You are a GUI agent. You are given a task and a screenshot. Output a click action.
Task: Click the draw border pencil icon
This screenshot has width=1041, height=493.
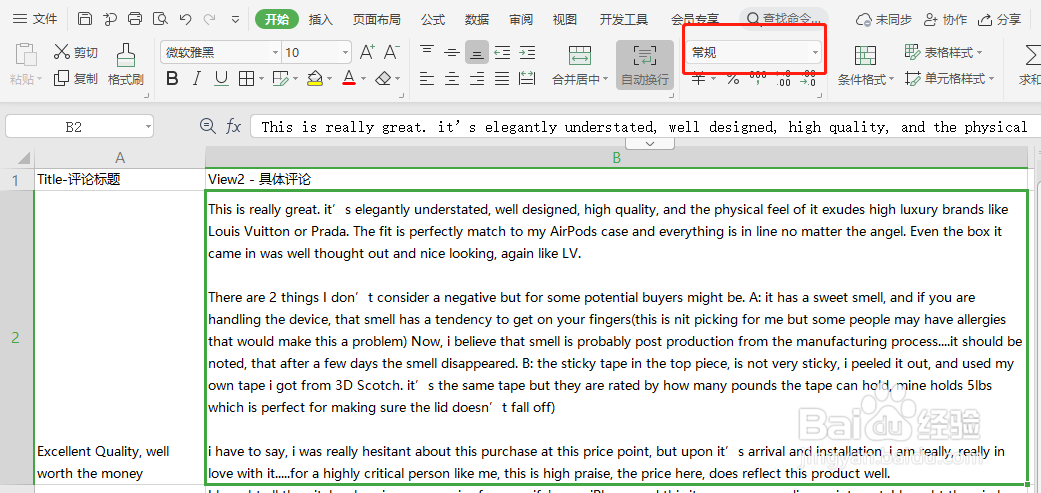tap(281, 79)
